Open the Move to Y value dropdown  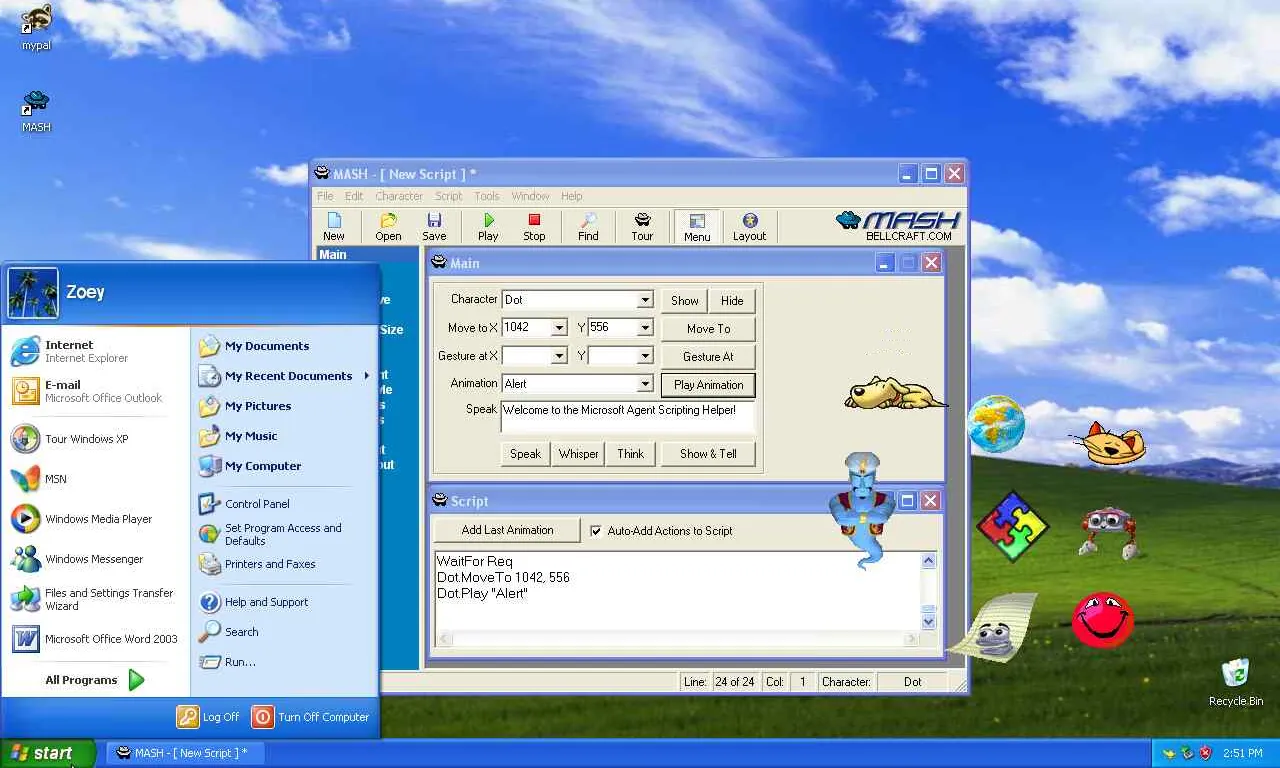645,328
